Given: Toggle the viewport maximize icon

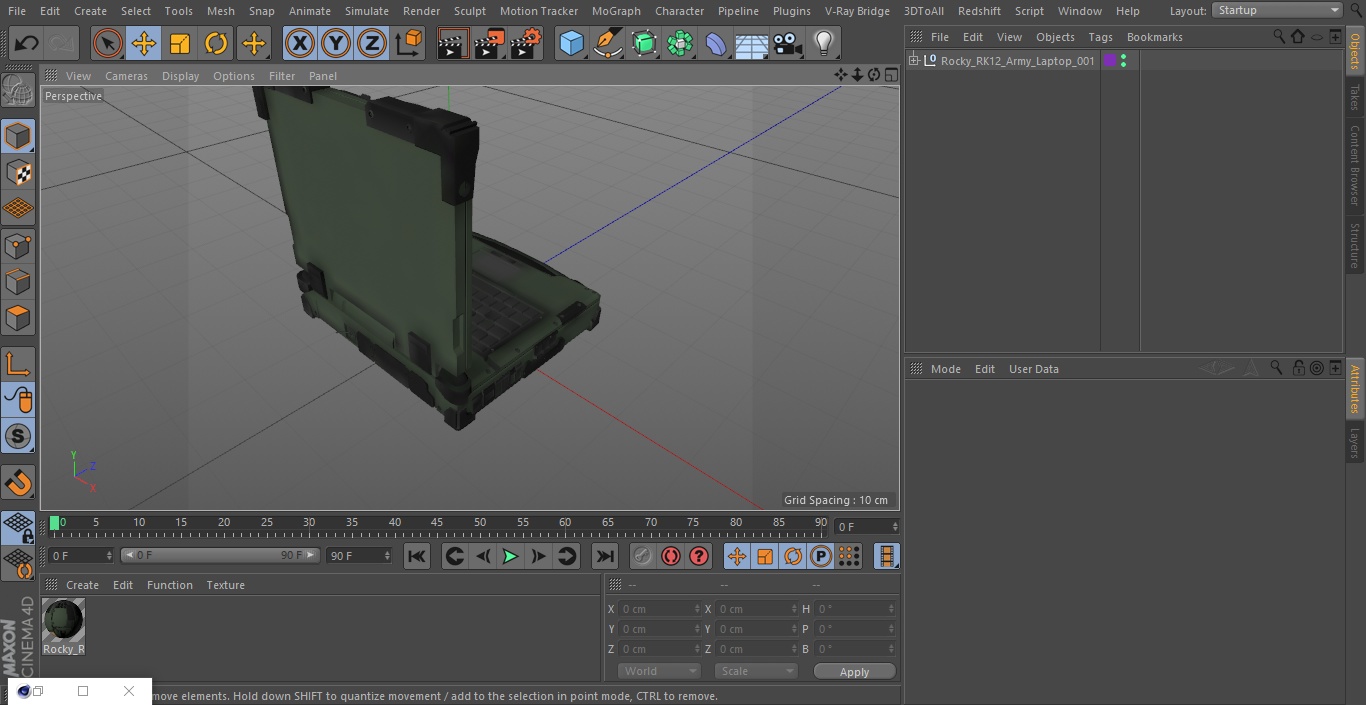Looking at the screenshot, I should [x=890, y=75].
